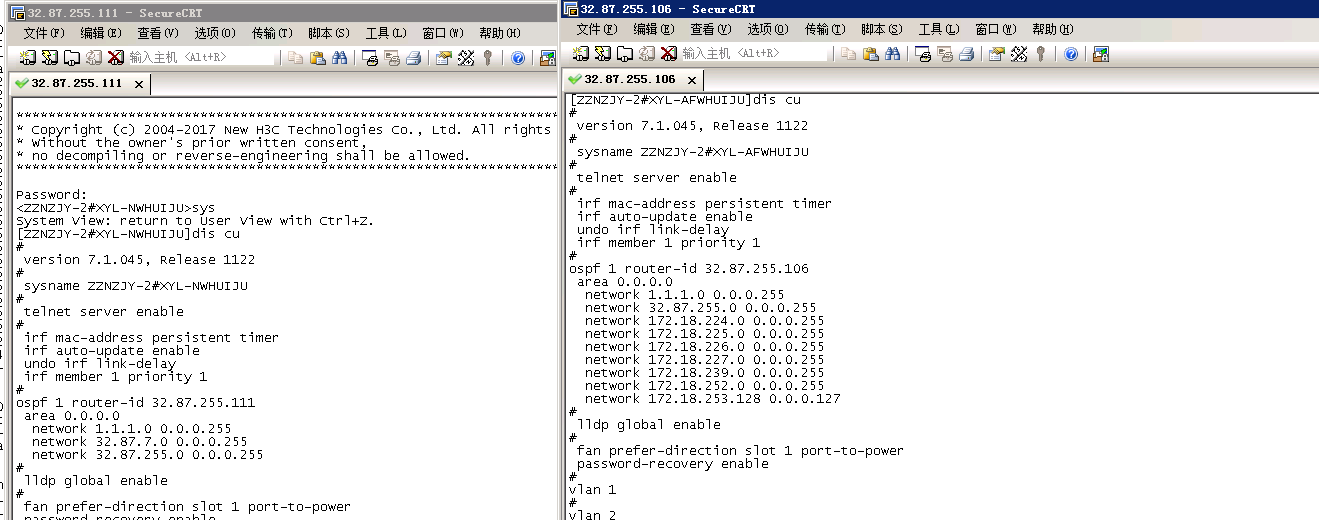Open 查看(V) menu in 32.87.255.106 window

711,30
